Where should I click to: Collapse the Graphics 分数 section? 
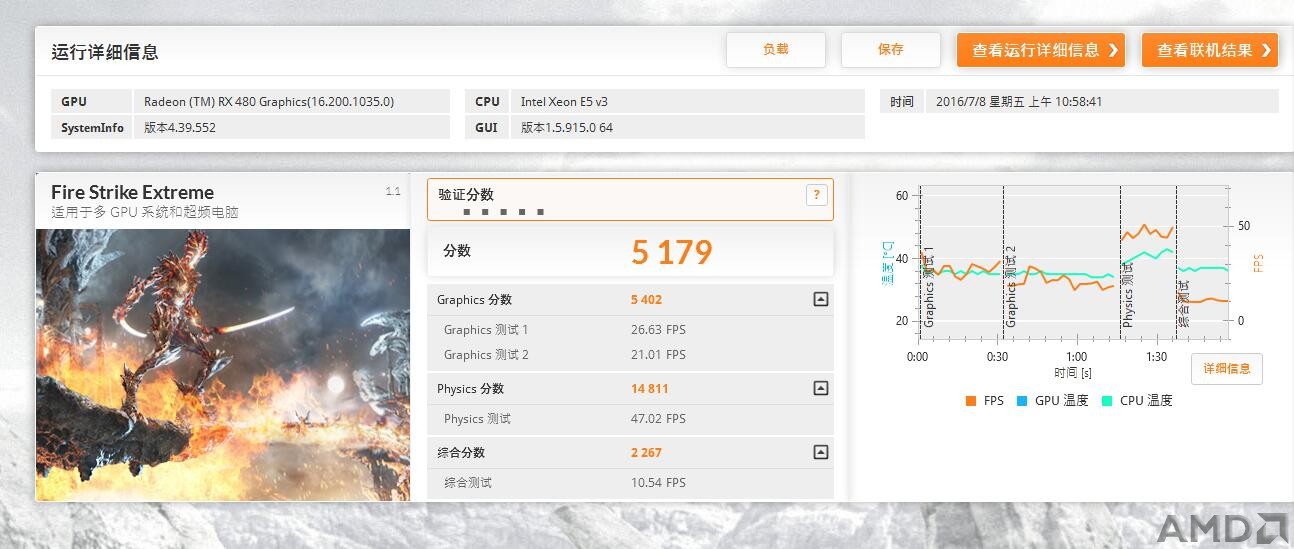tap(821, 299)
